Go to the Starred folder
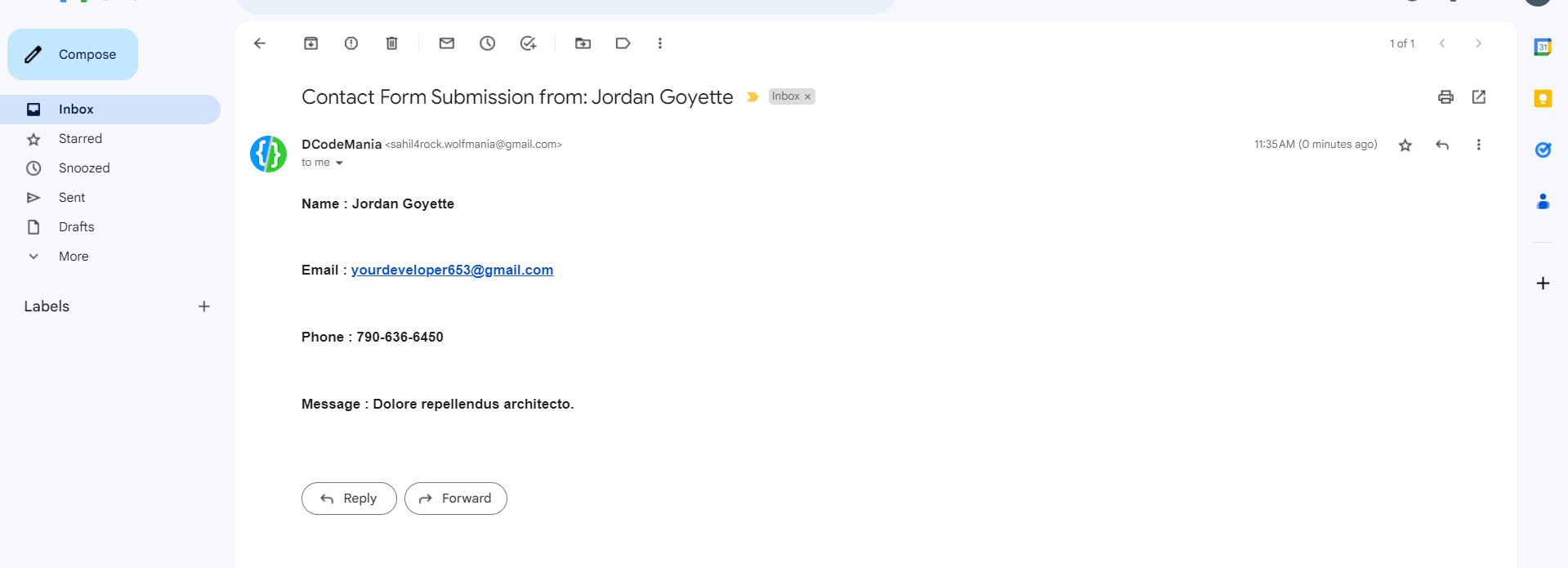Image resolution: width=1568 pixels, height=568 pixels. tap(80, 139)
